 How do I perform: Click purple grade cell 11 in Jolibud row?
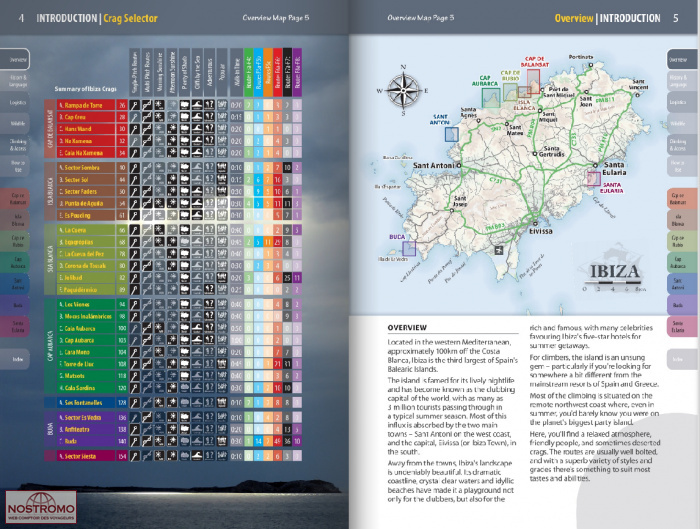click(297, 278)
